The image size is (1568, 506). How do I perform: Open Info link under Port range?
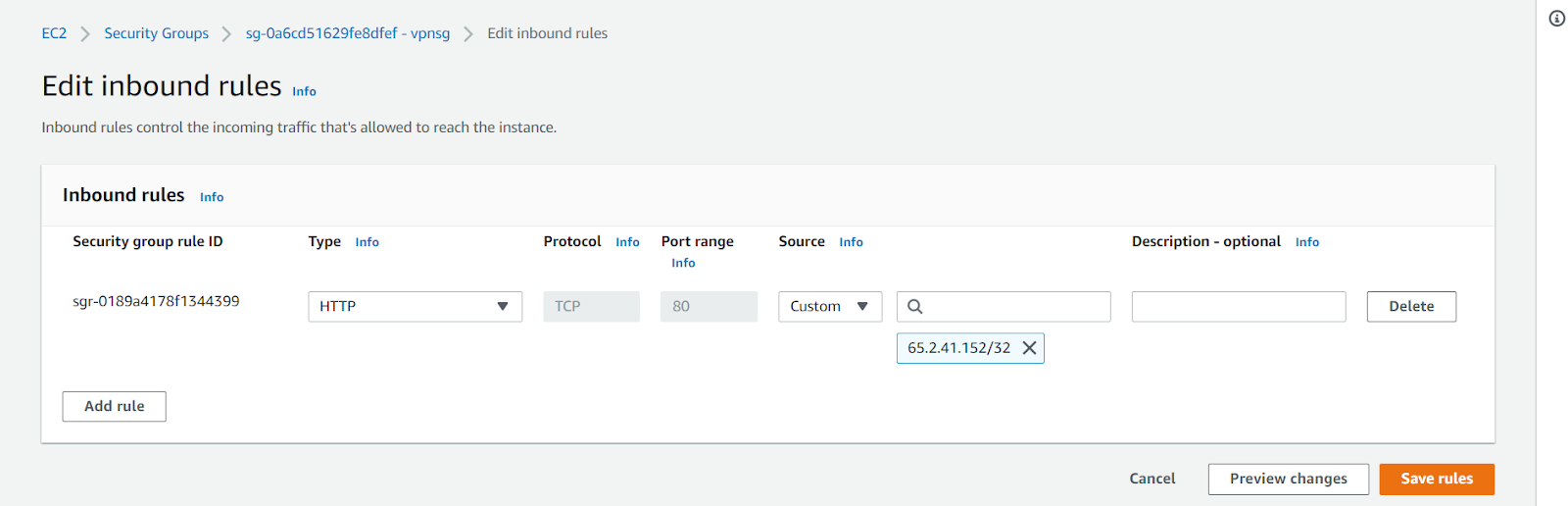(683, 263)
